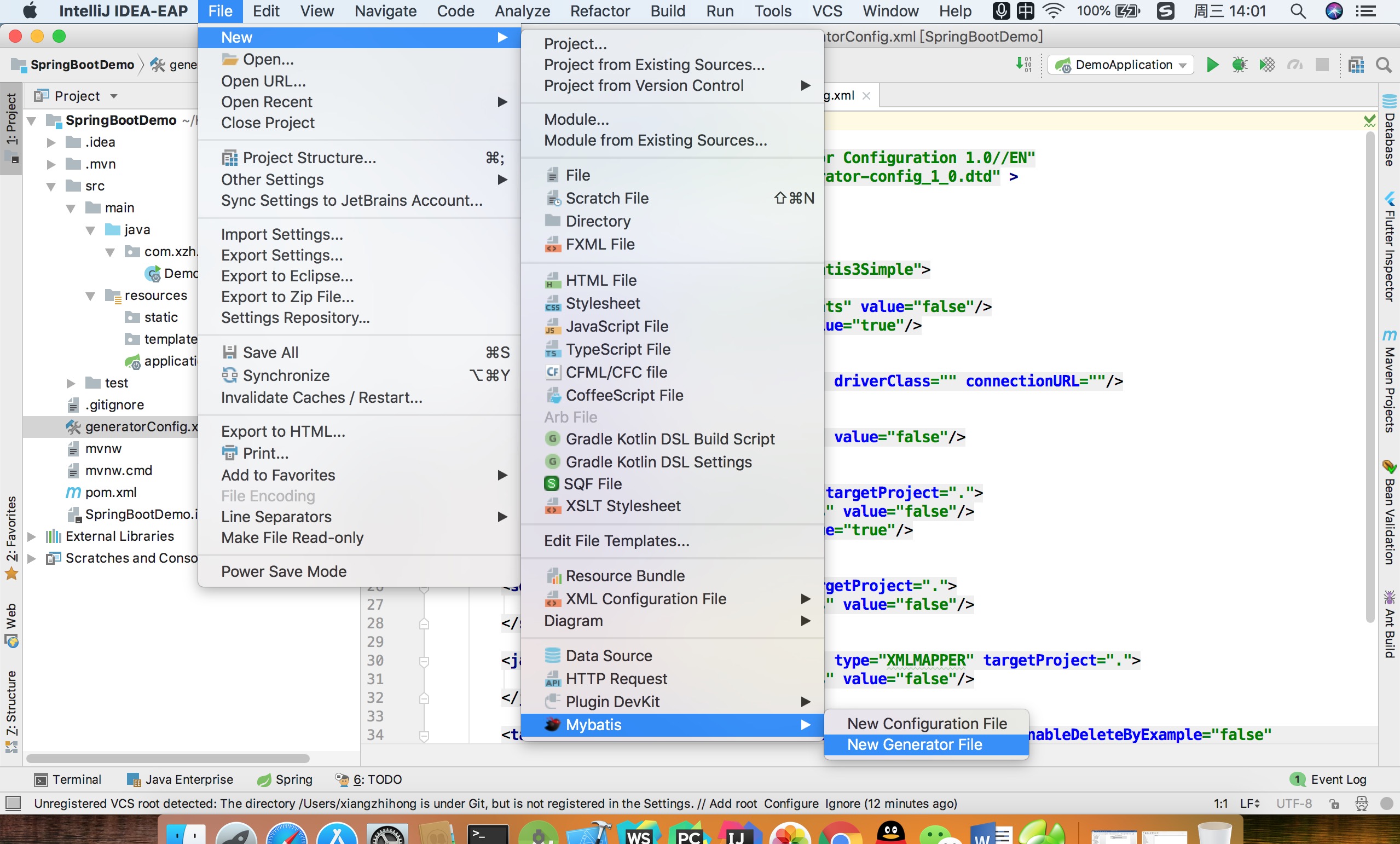Expand the .mvn folder
This screenshot has height=844, width=1400.
coord(51,164)
